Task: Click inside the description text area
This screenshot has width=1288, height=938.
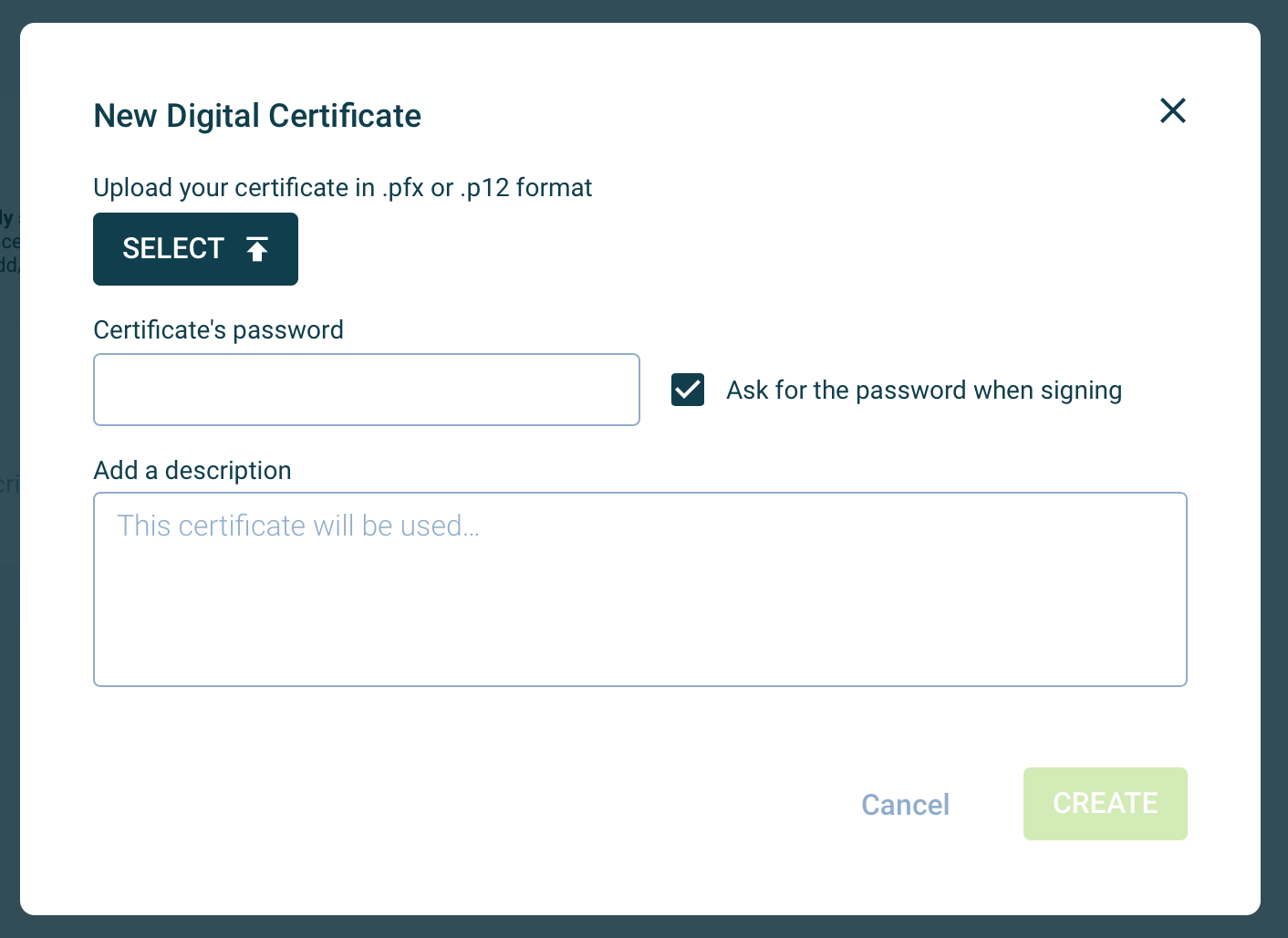Action: pos(639,589)
